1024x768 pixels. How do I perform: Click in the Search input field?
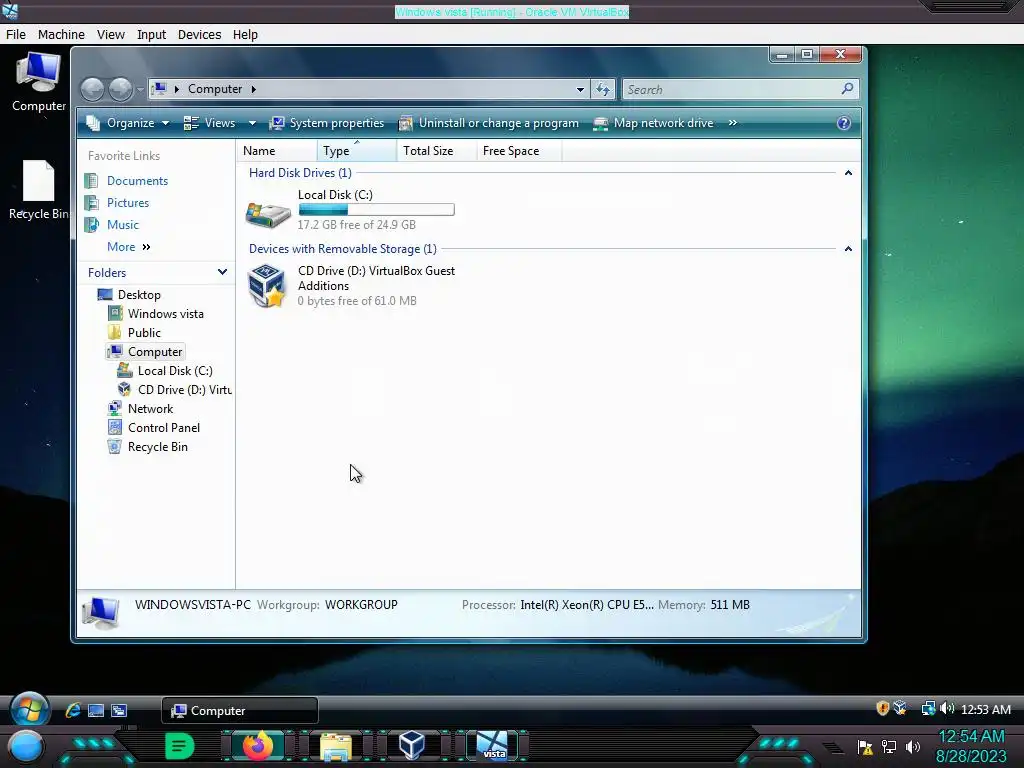click(x=731, y=89)
